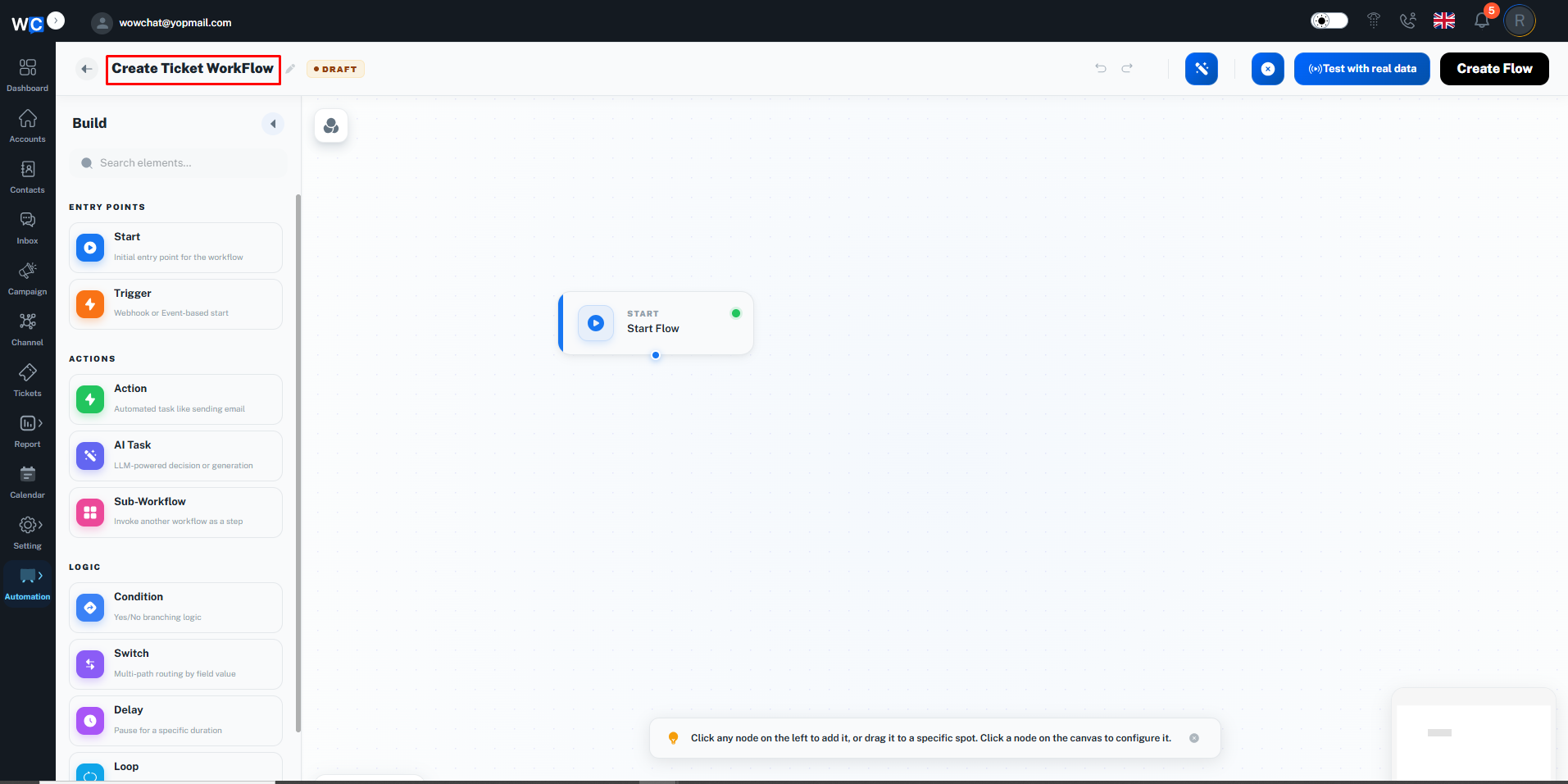Go to Contacts in the sidebar
This screenshot has height=784, width=1568.
click(x=27, y=176)
